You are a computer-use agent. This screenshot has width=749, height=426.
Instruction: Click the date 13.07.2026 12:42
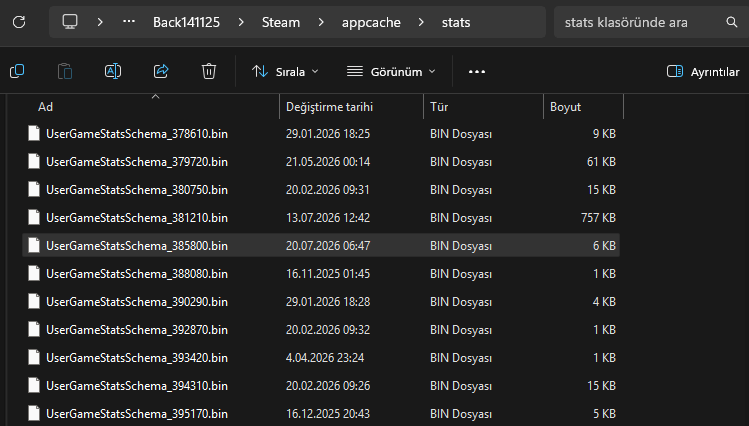328,218
